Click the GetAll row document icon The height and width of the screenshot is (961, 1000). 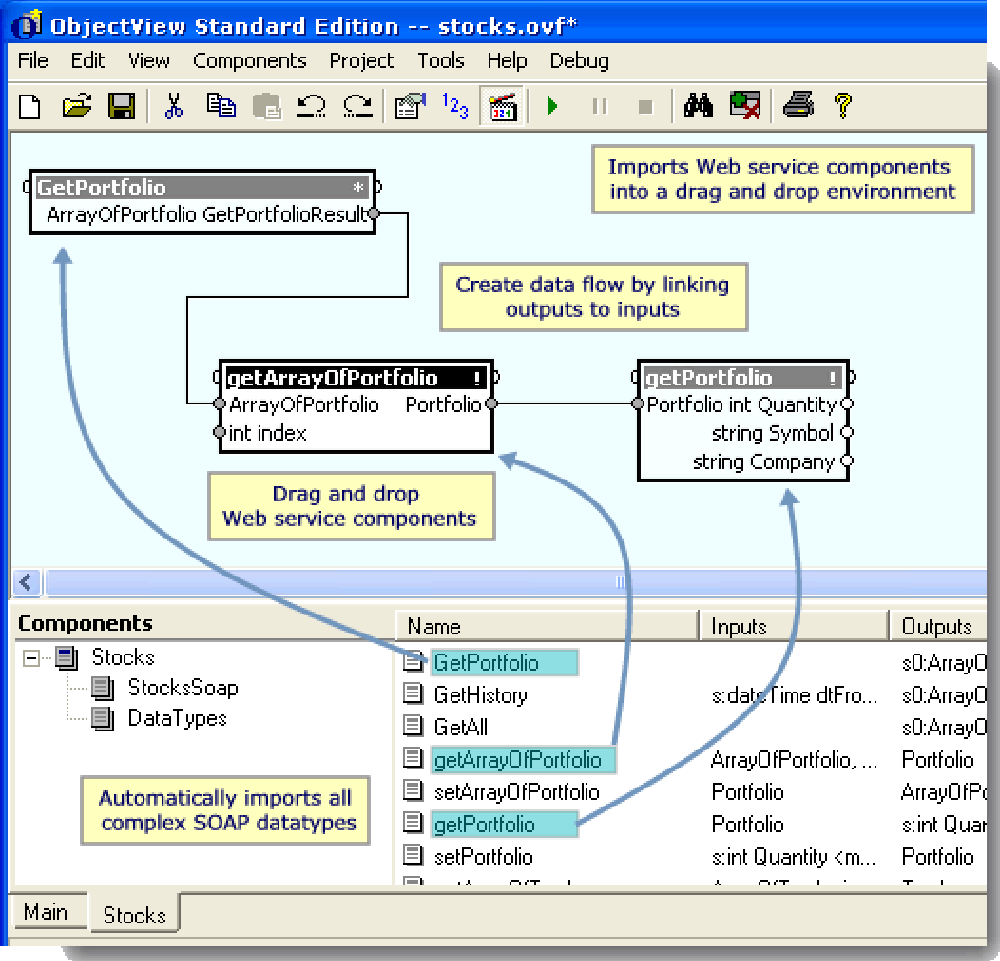coord(413,725)
